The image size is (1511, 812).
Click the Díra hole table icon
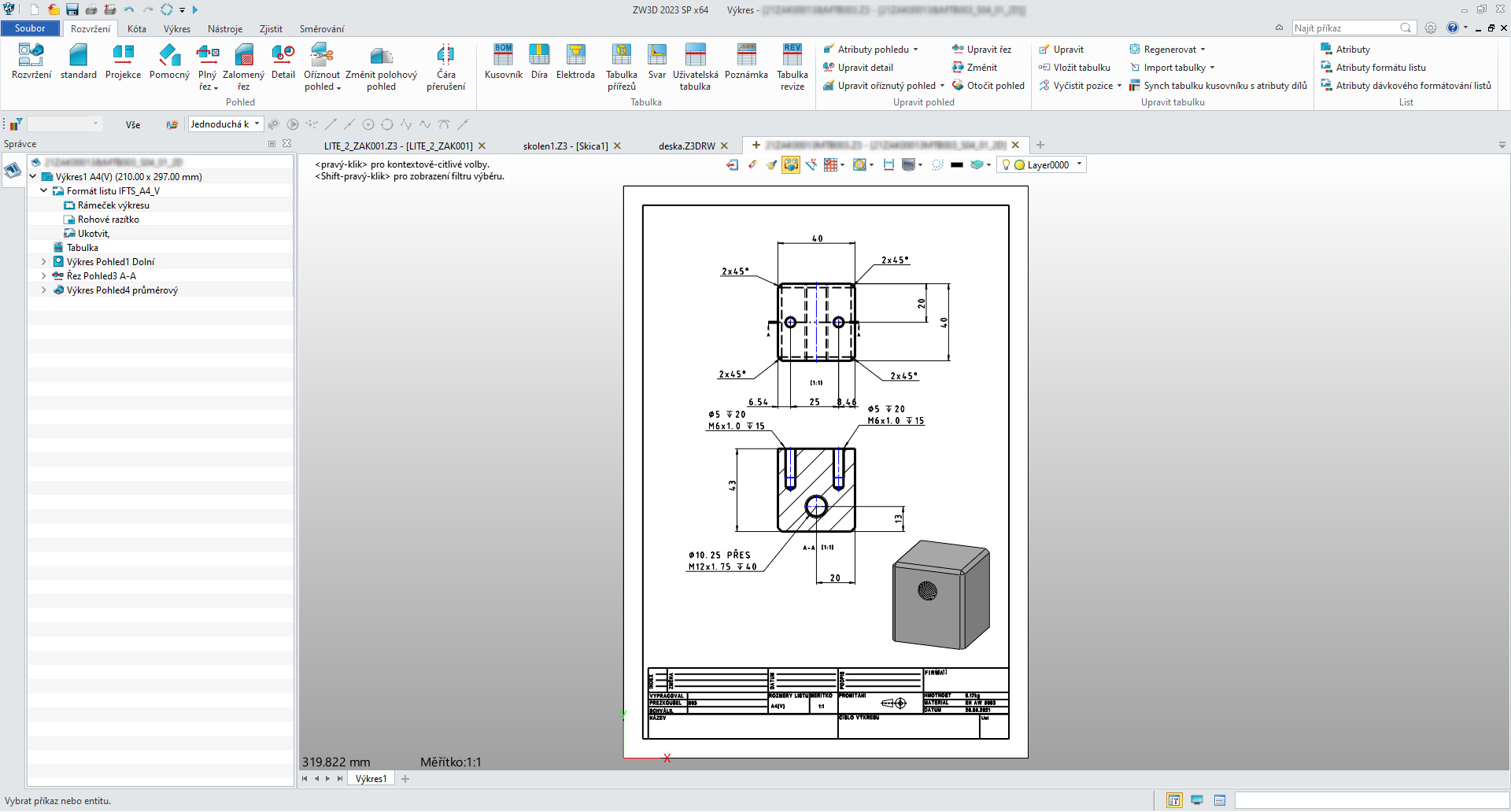(x=539, y=62)
